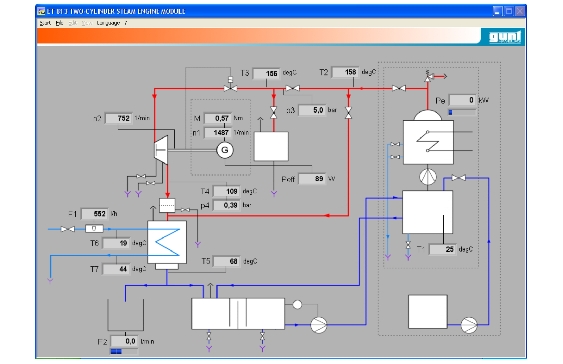
Task: Click the feed water pump symbol beside tank
Action: click(318, 325)
